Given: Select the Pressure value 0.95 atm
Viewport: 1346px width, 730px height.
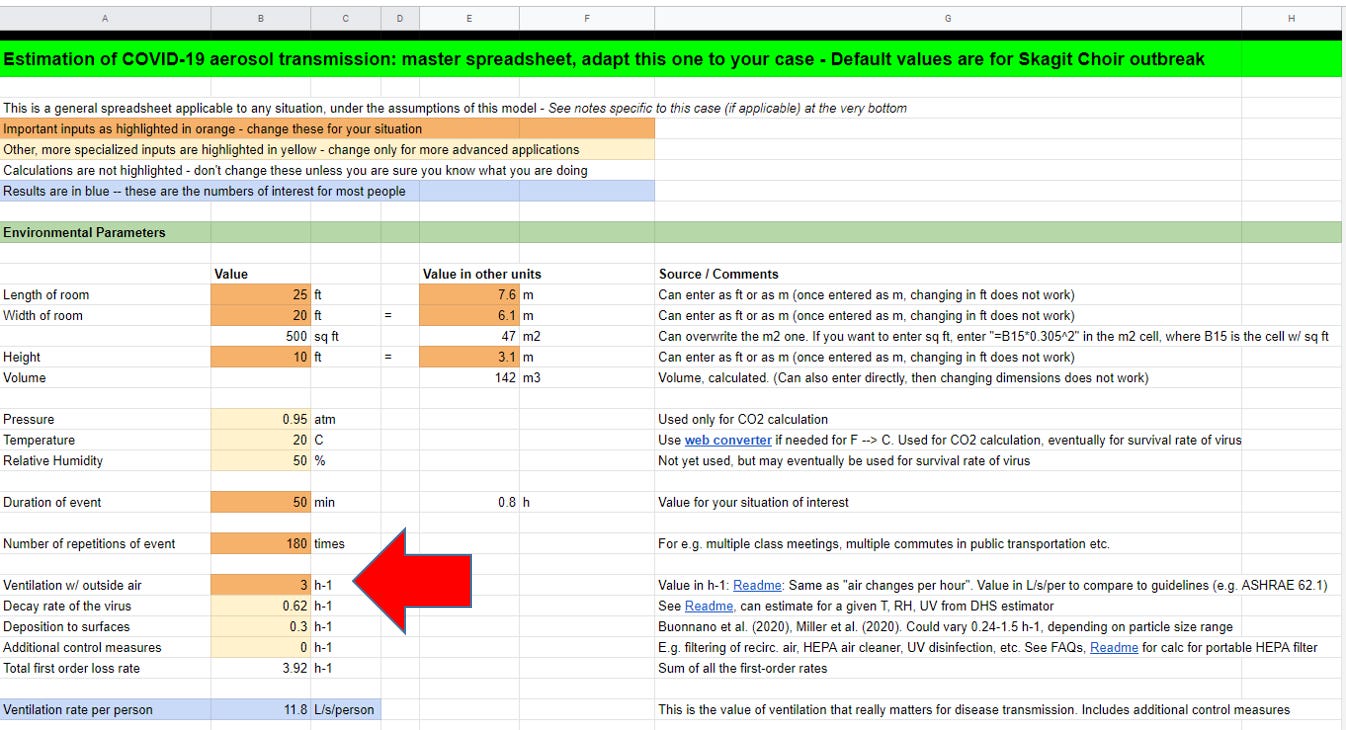Looking at the screenshot, I should 260,419.
